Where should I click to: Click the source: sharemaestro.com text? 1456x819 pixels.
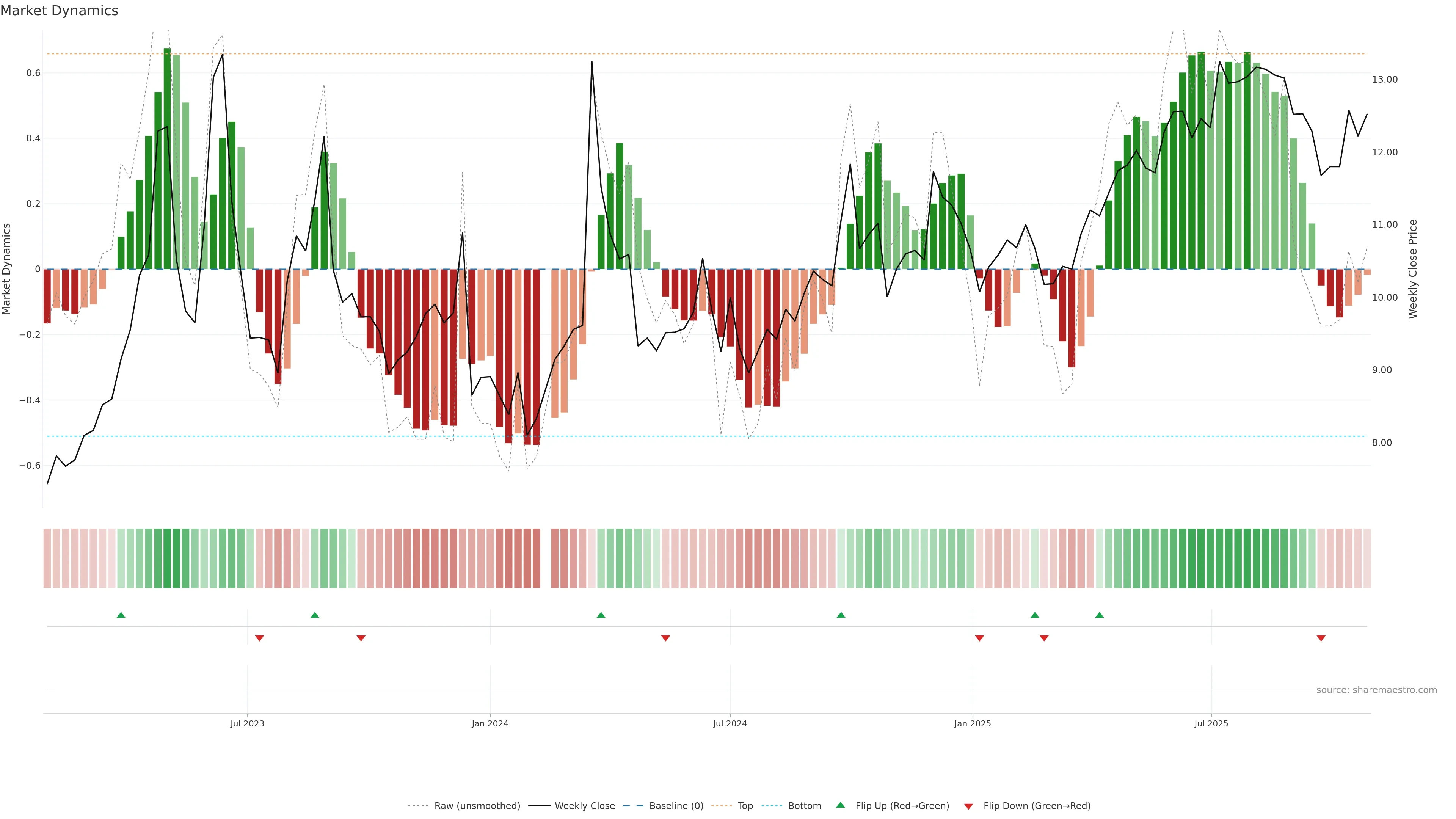(1376, 690)
